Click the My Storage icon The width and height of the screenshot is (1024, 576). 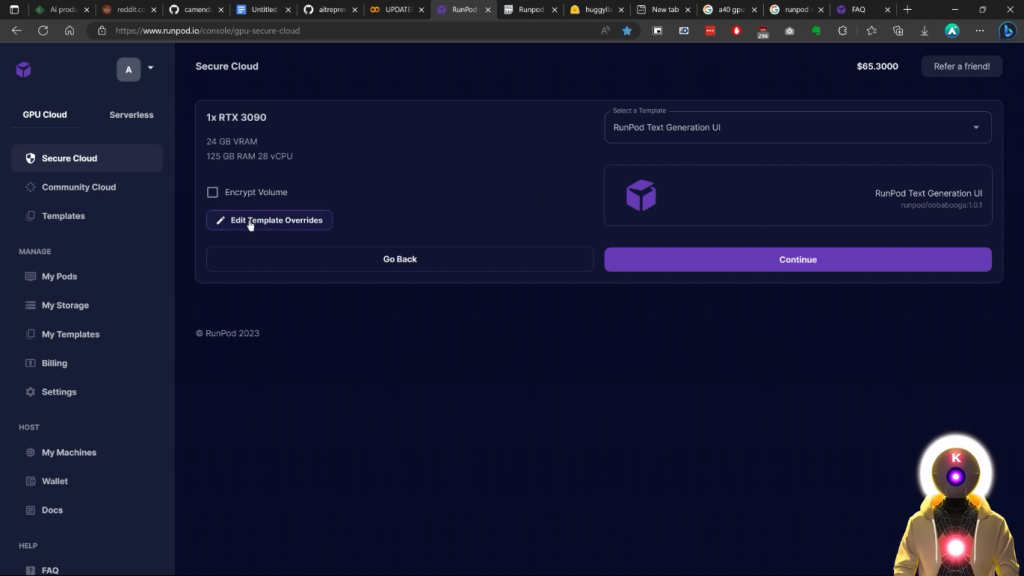point(30,305)
